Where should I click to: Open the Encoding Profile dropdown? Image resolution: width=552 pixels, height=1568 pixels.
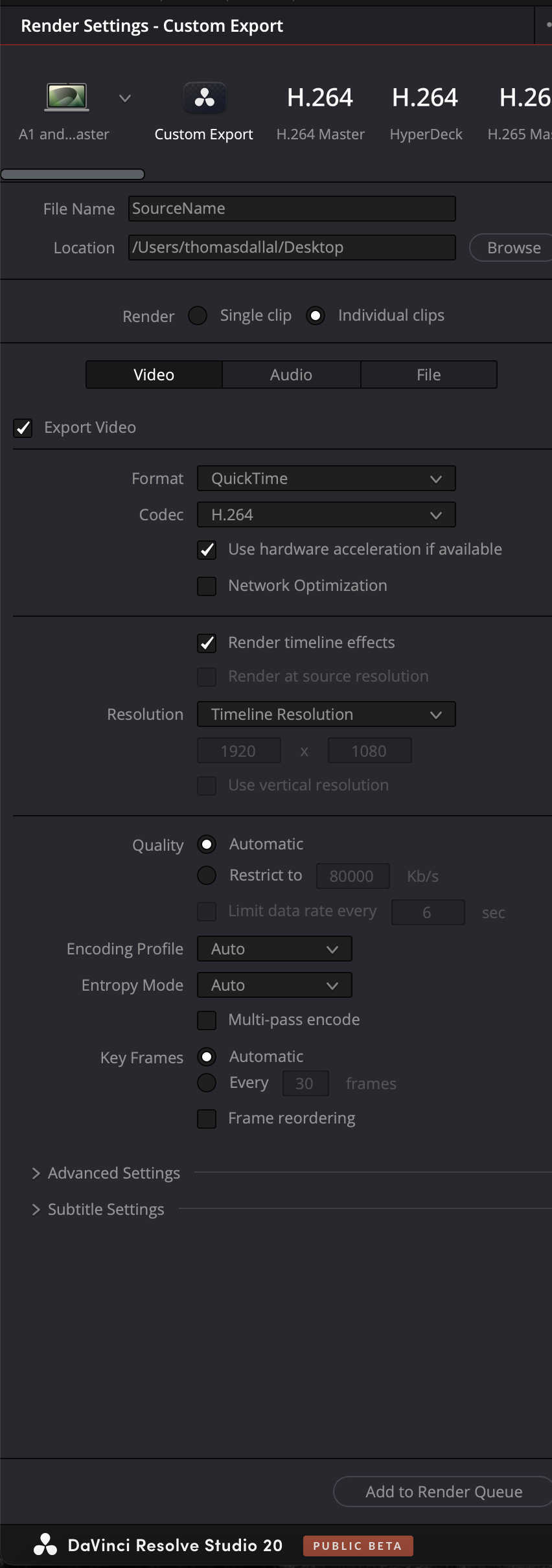(x=274, y=949)
